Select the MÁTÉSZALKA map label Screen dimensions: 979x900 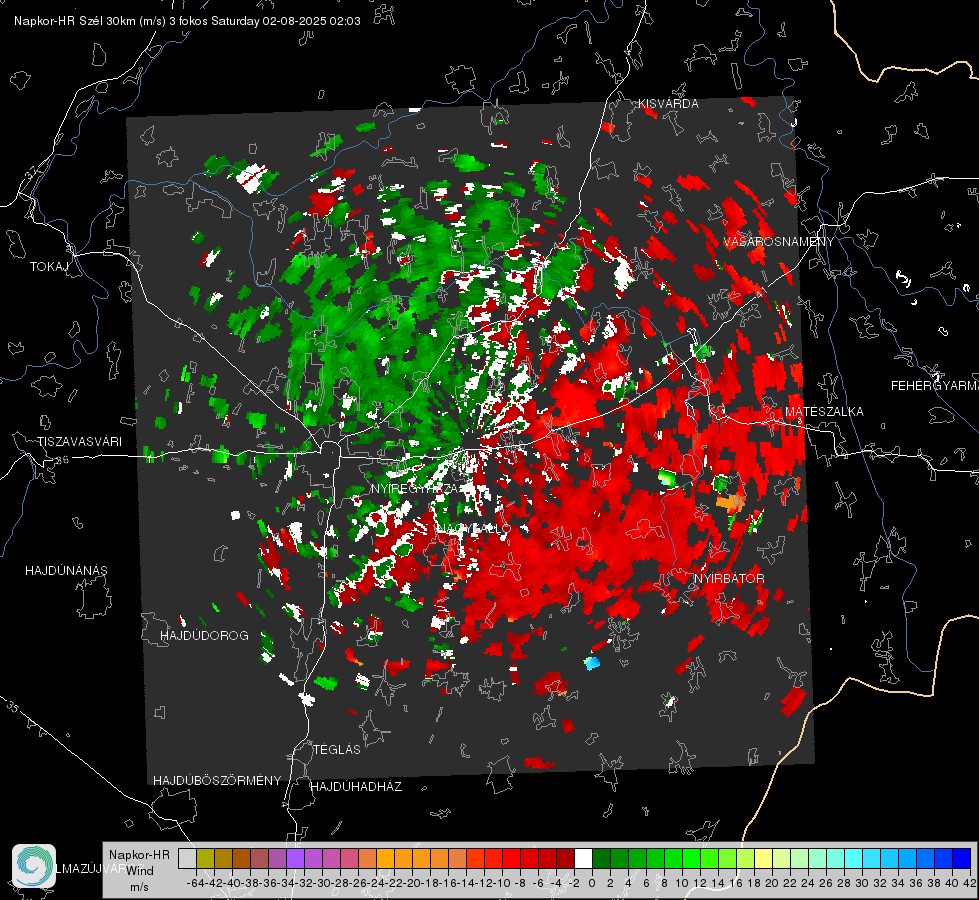coord(824,412)
